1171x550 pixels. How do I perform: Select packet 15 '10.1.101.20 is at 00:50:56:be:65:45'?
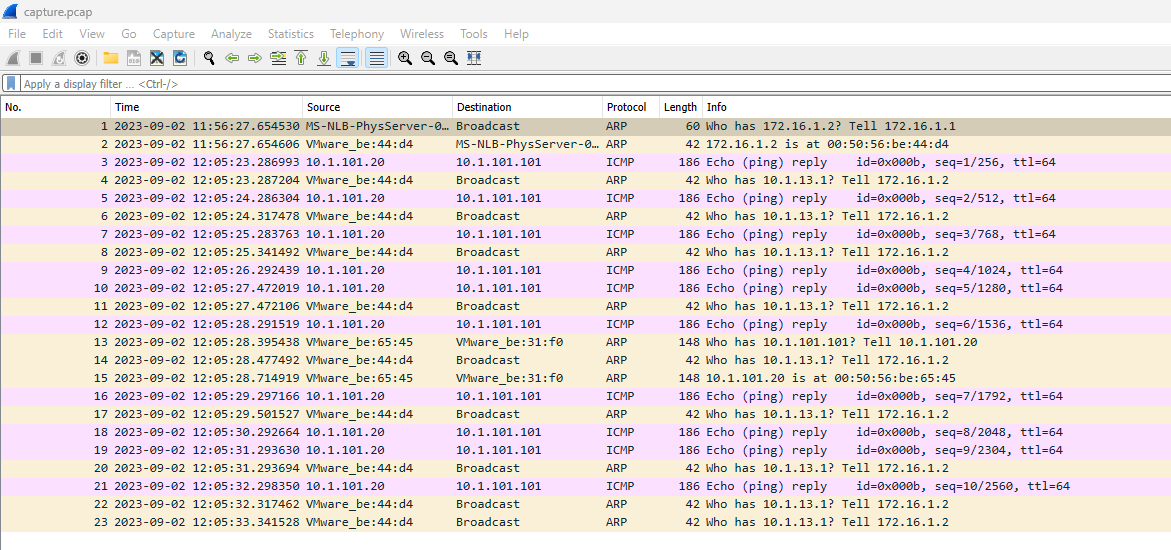click(x=586, y=378)
